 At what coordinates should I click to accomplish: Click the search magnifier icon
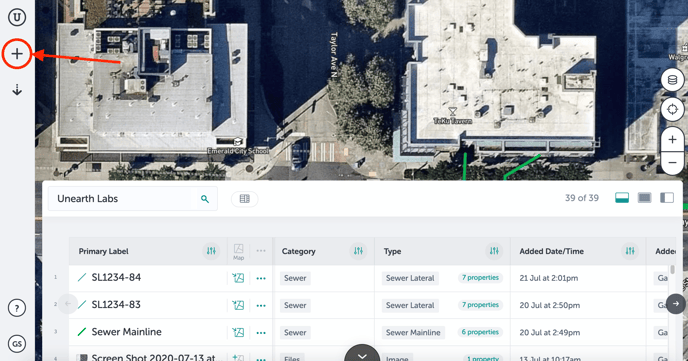pyautogui.click(x=204, y=199)
